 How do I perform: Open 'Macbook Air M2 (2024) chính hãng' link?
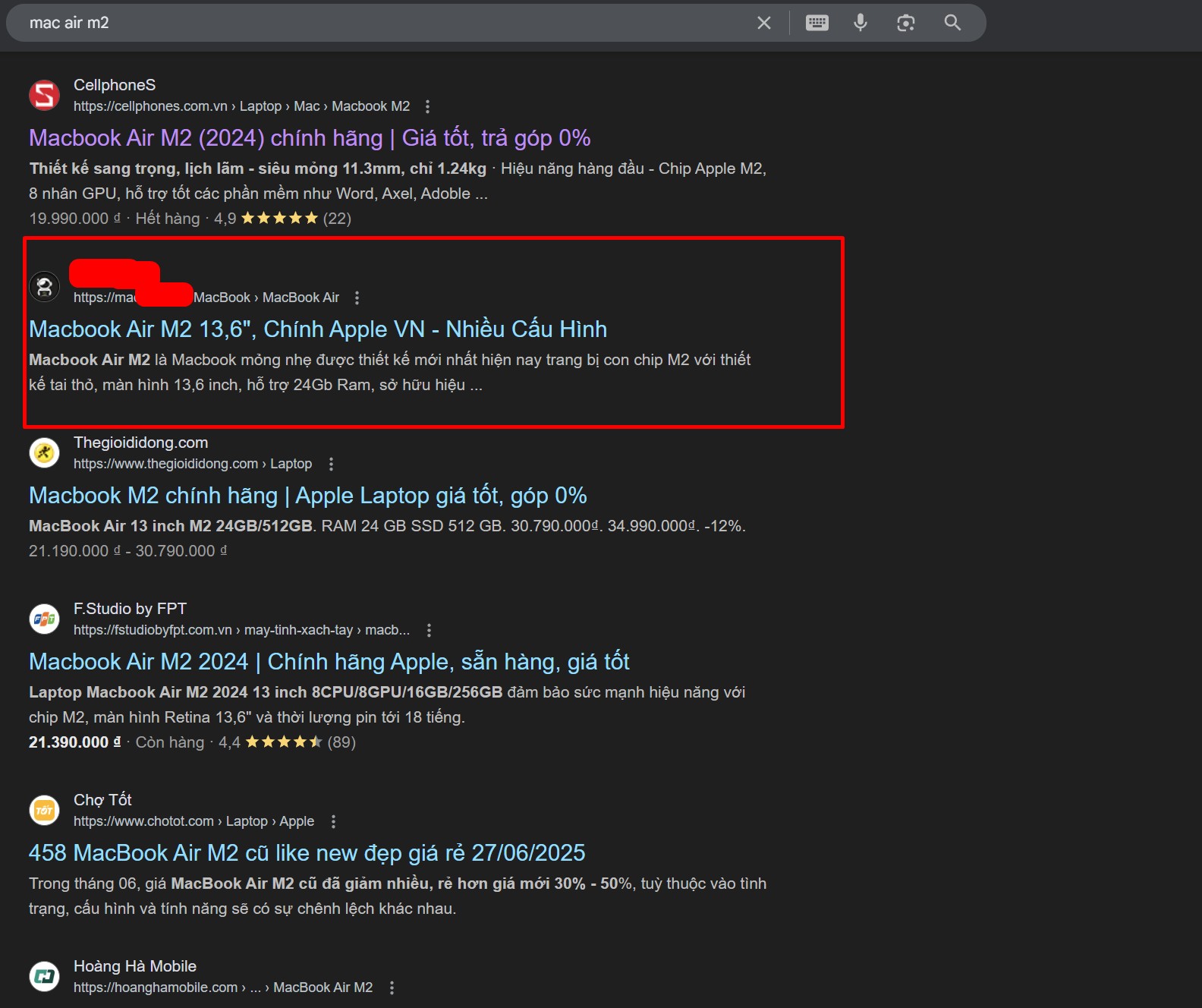[x=310, y=138]
